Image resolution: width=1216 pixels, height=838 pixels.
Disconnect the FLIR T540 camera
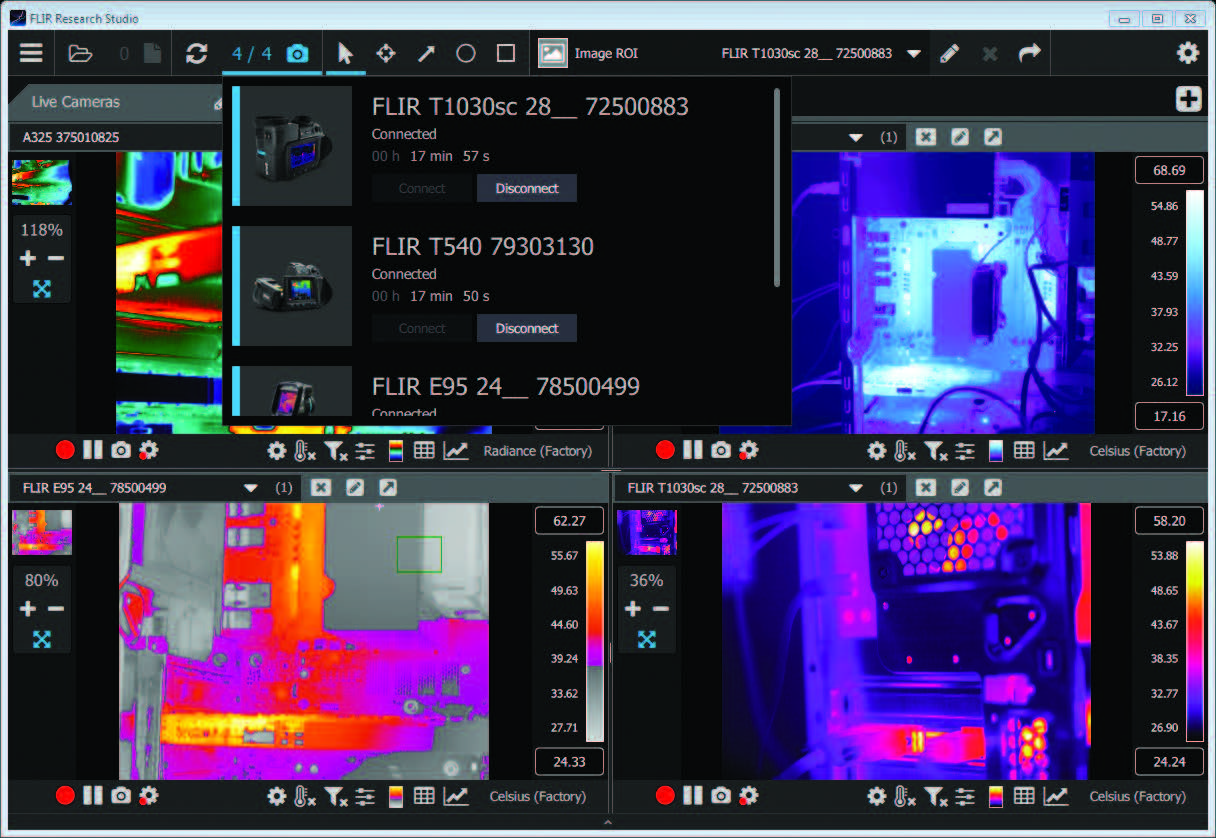point(526,328)
